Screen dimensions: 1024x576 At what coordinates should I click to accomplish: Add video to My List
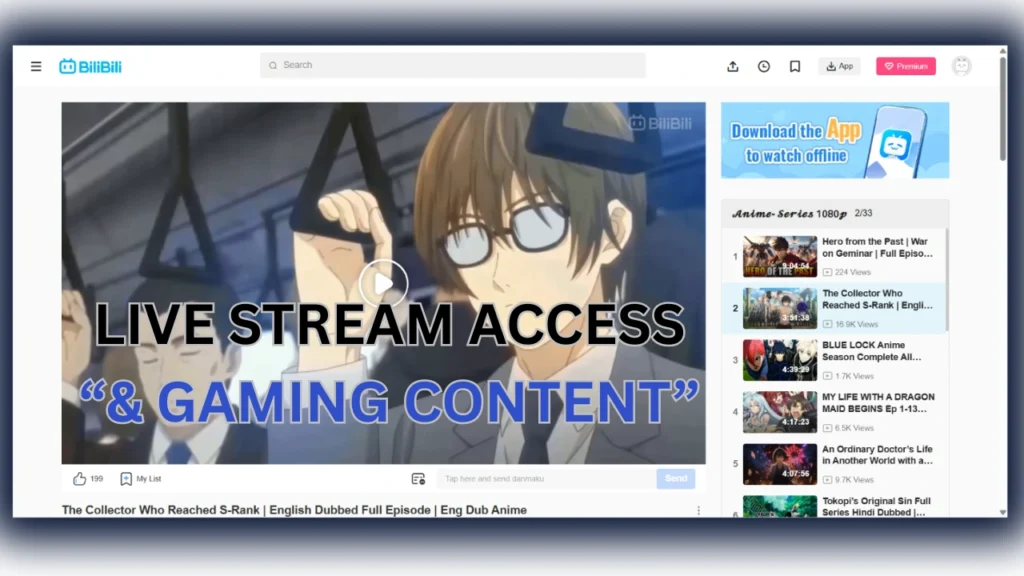point(140,479)
